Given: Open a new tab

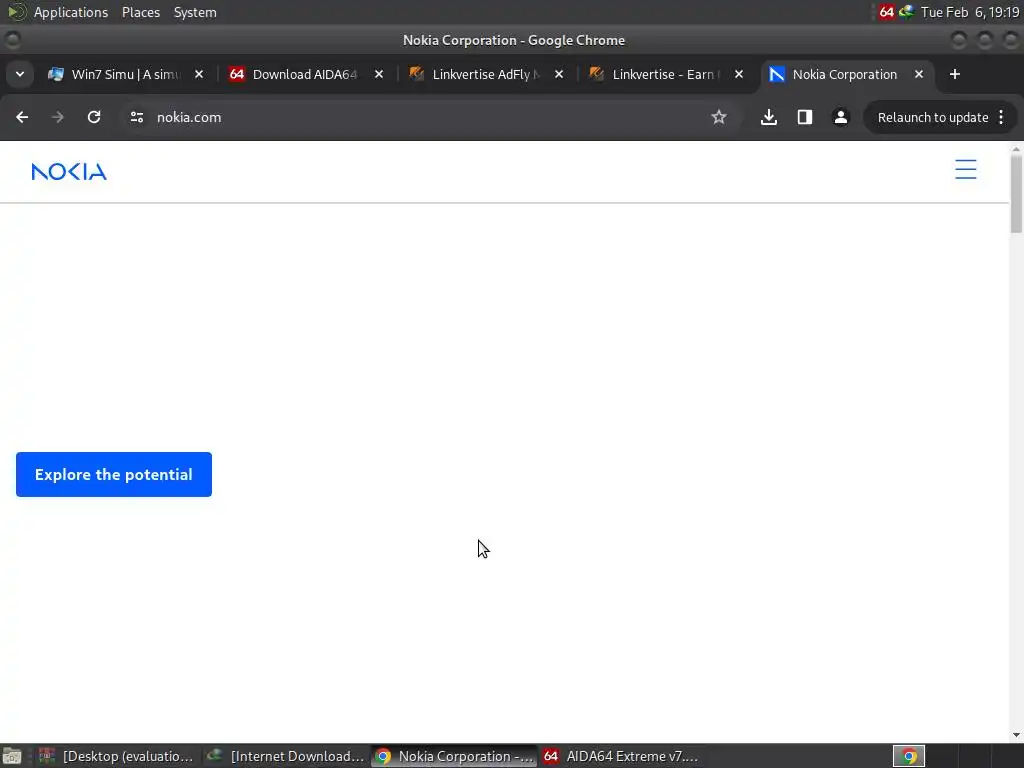Looking at the screenshot, I should point(955,74).
